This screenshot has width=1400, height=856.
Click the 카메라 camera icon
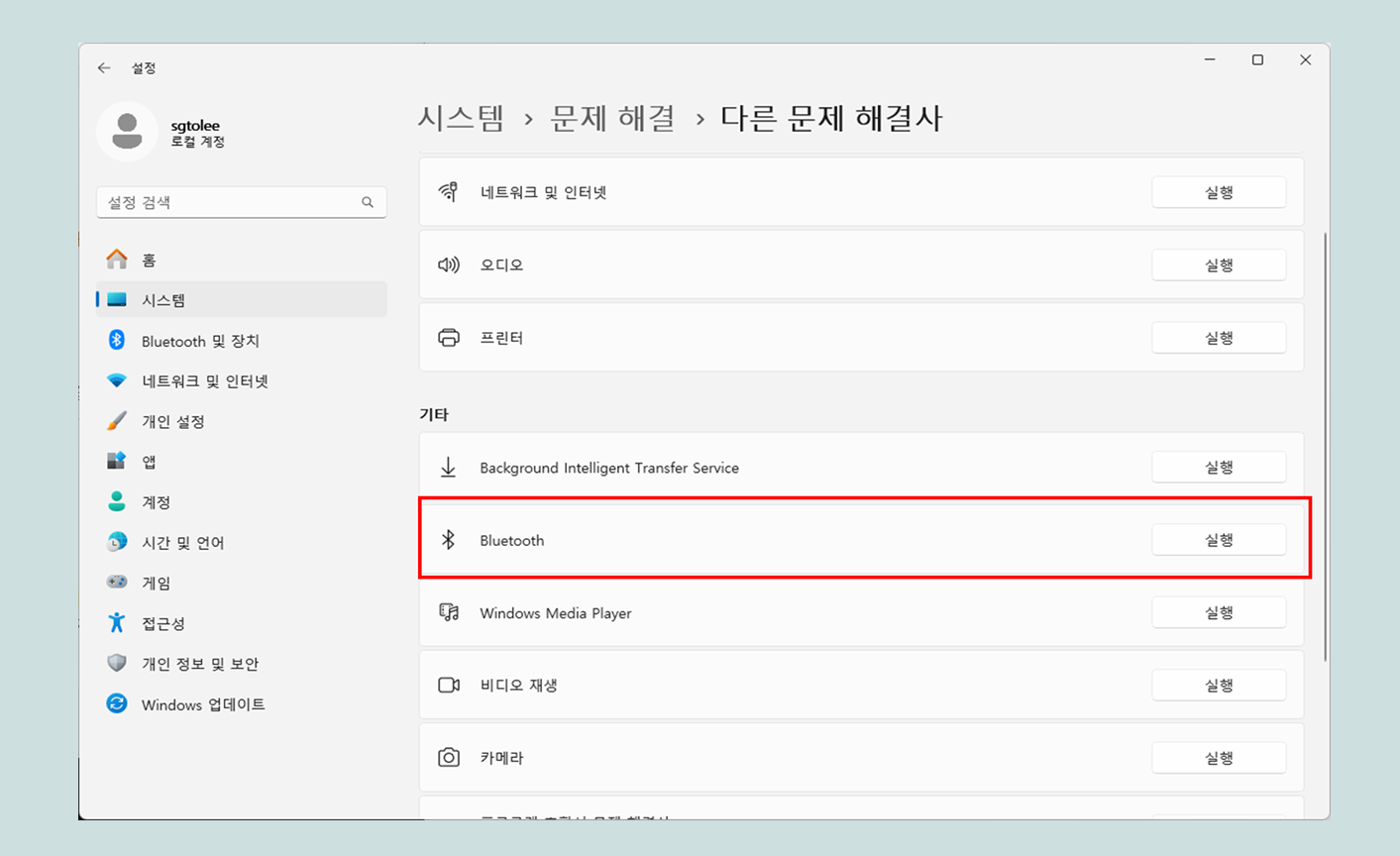tap(449, 758)
